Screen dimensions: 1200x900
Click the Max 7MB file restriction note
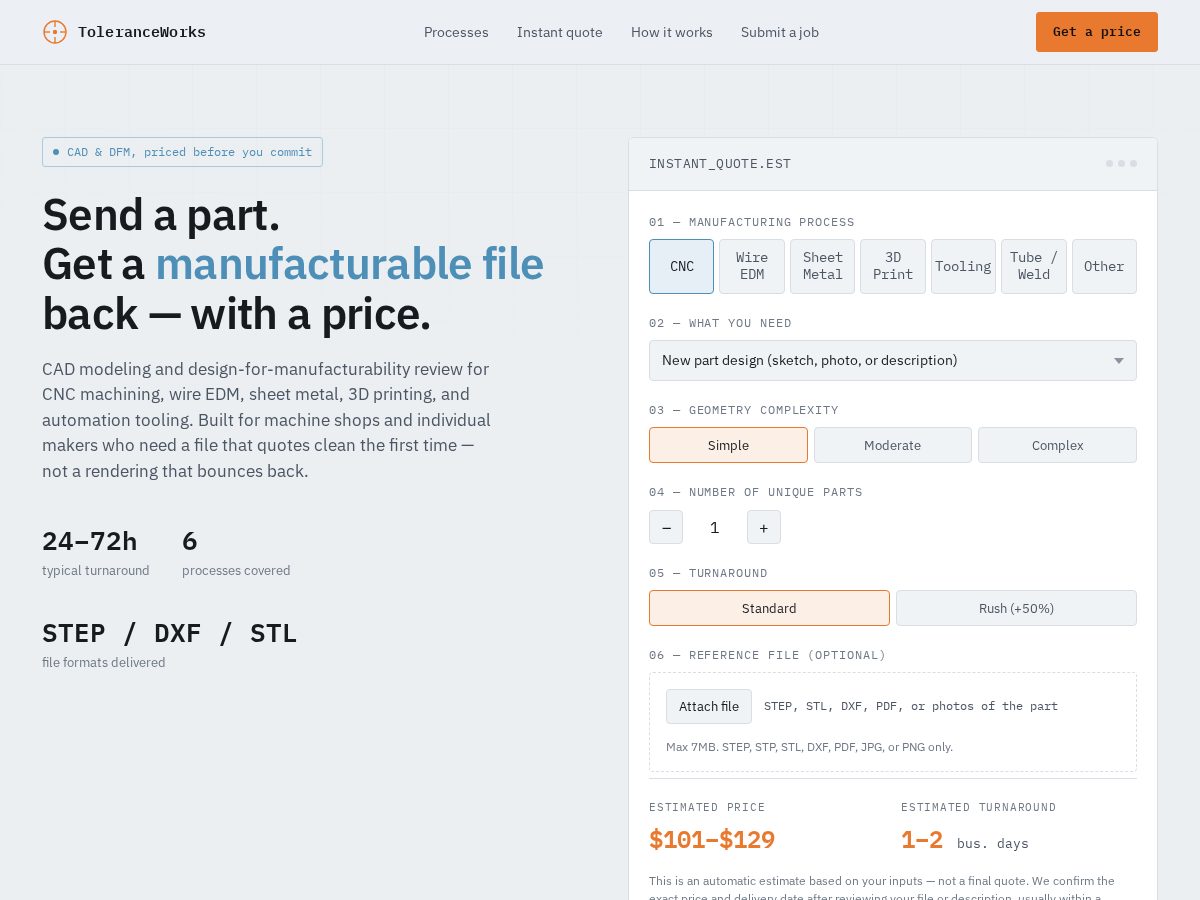pyautogui.click(x=809, y=747)
